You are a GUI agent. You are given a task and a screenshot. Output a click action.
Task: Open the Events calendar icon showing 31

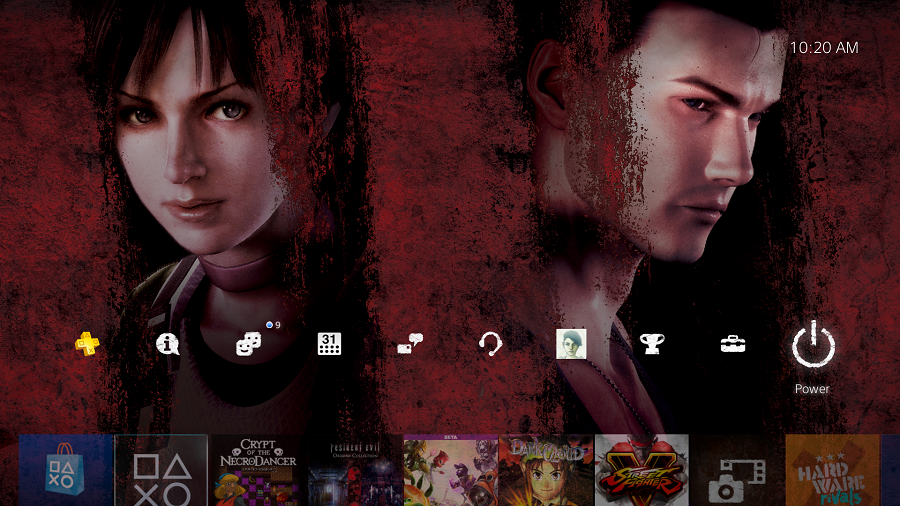point(329,344)
